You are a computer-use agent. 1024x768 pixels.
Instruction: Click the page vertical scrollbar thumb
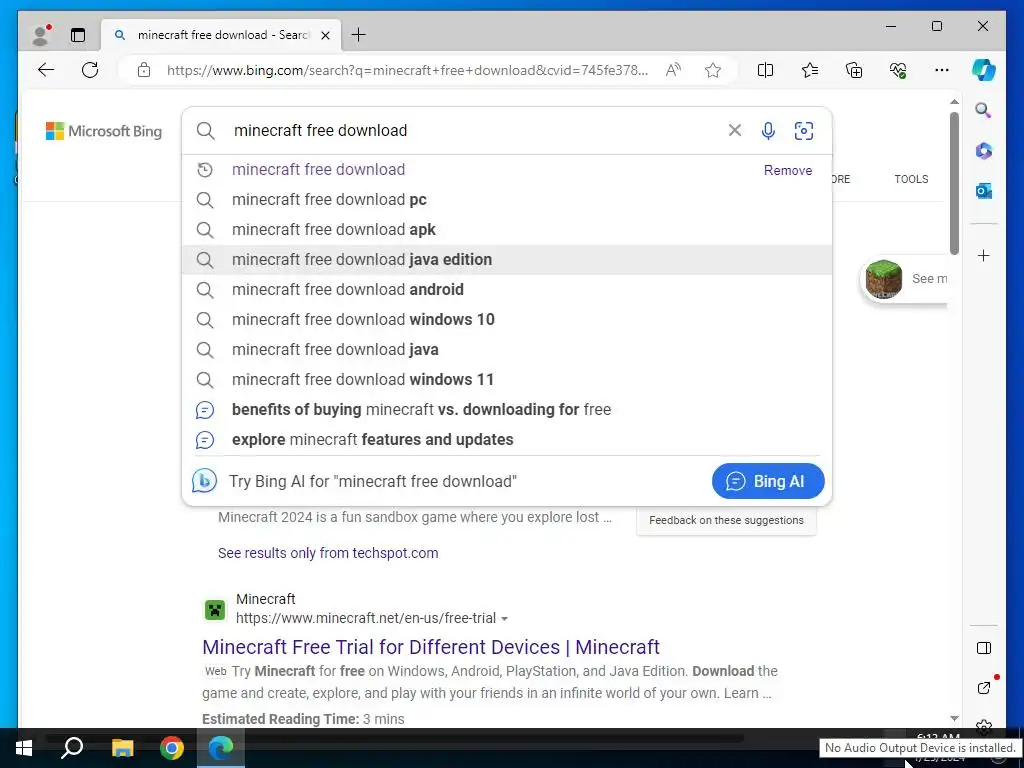tap(954, 183)
